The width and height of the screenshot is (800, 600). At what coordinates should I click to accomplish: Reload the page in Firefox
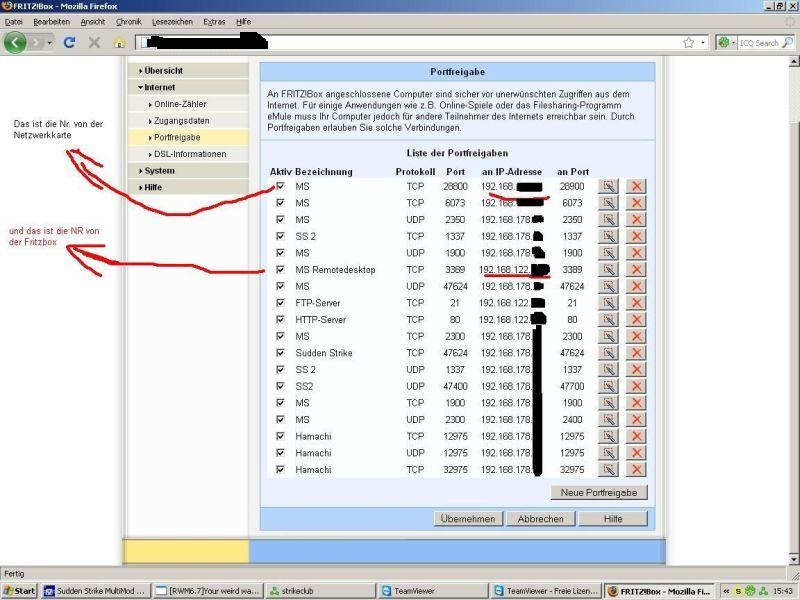(x=69, y=42)
